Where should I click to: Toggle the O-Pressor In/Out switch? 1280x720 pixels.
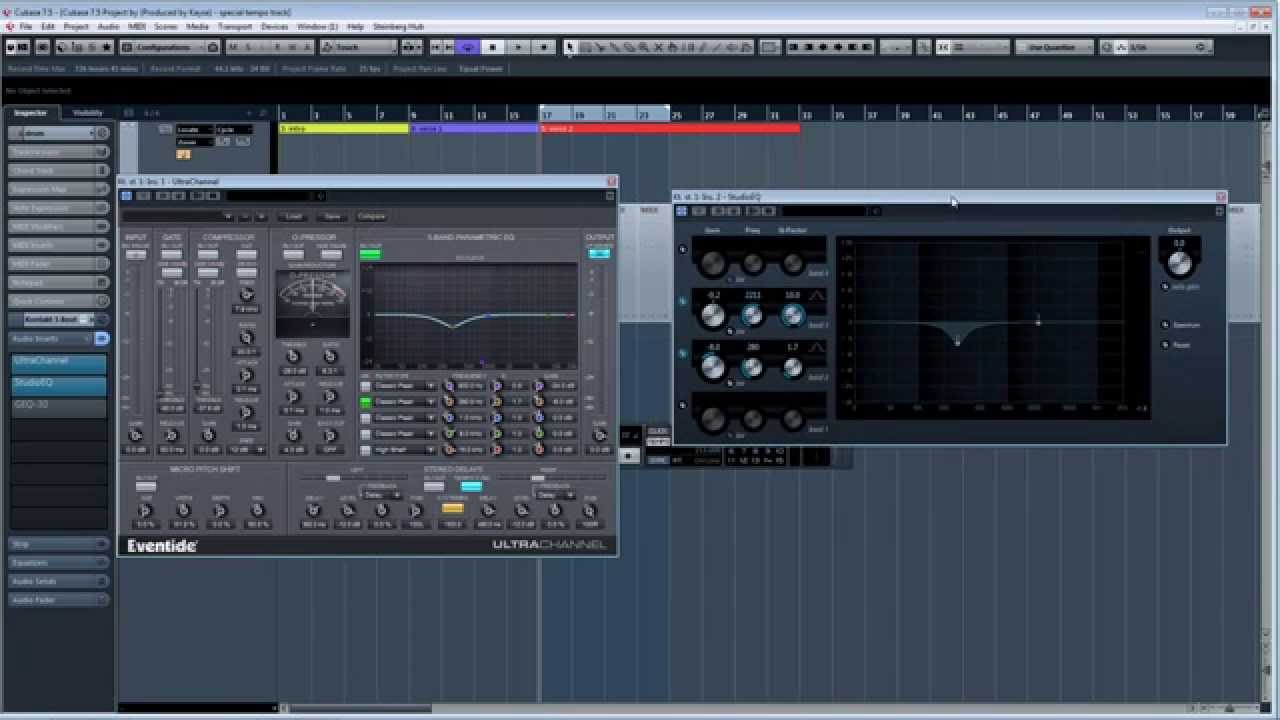[x=293, y=254]
